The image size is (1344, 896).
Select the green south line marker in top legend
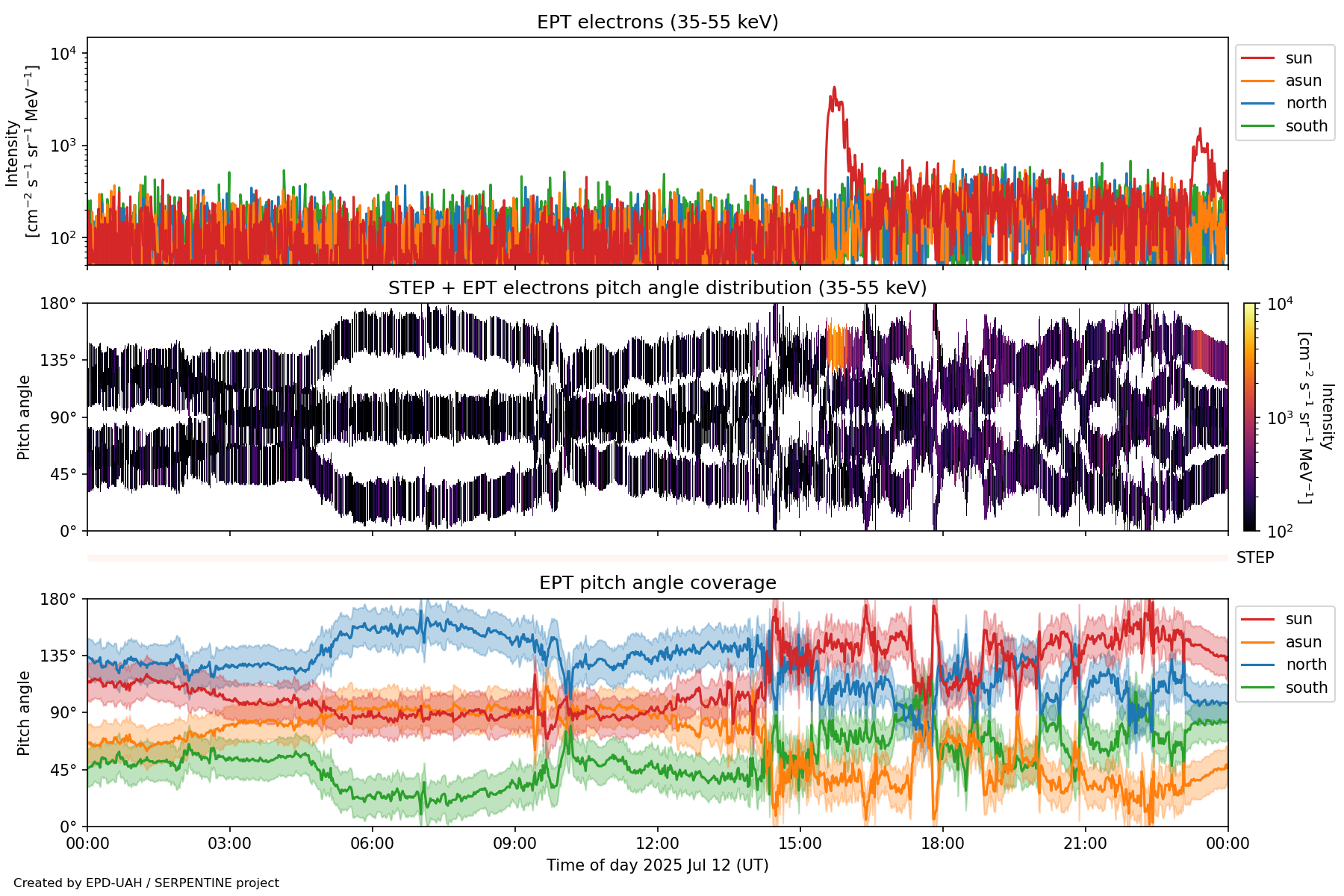tap(1257, 126)
